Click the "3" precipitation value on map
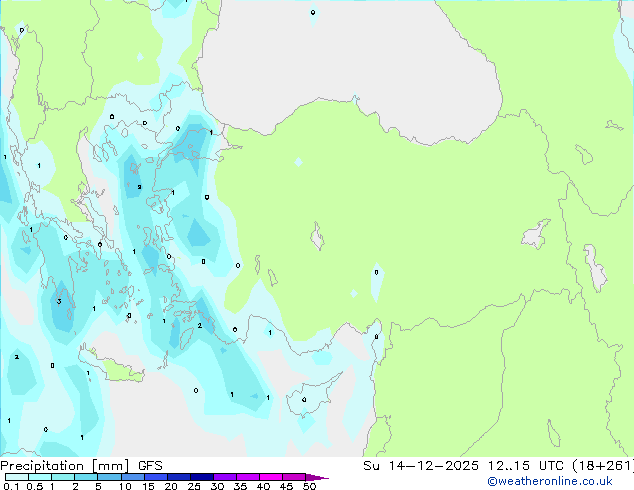634x490 pixels. tap(59, 302)
